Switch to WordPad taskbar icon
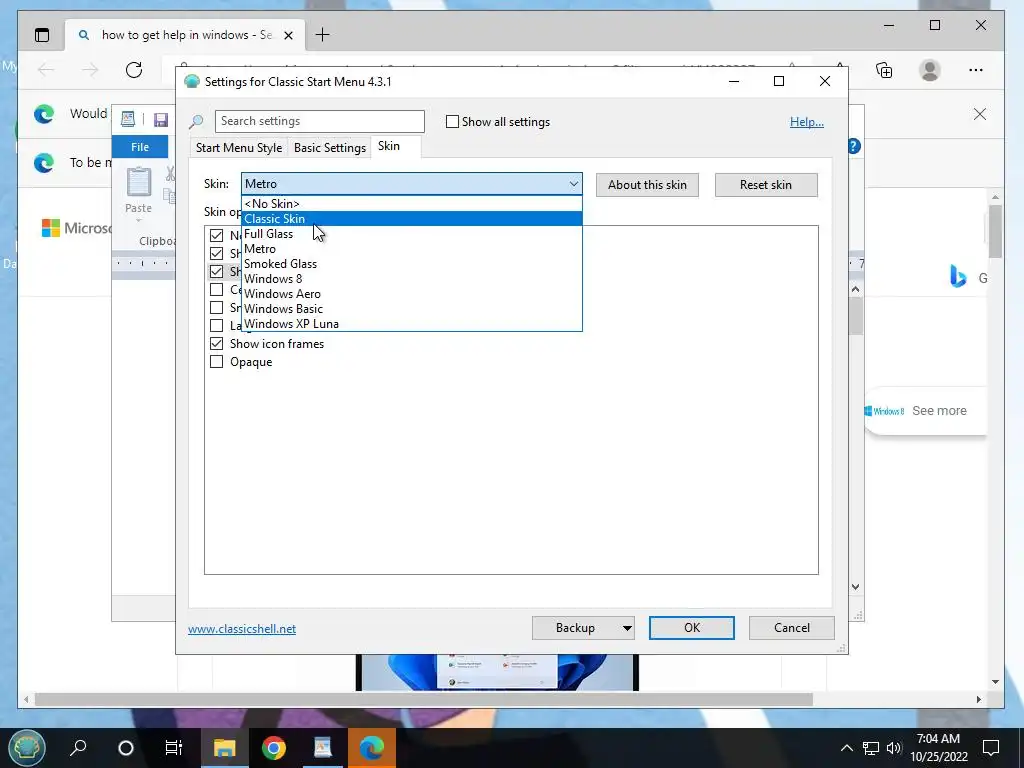 [x=323, y=748]
